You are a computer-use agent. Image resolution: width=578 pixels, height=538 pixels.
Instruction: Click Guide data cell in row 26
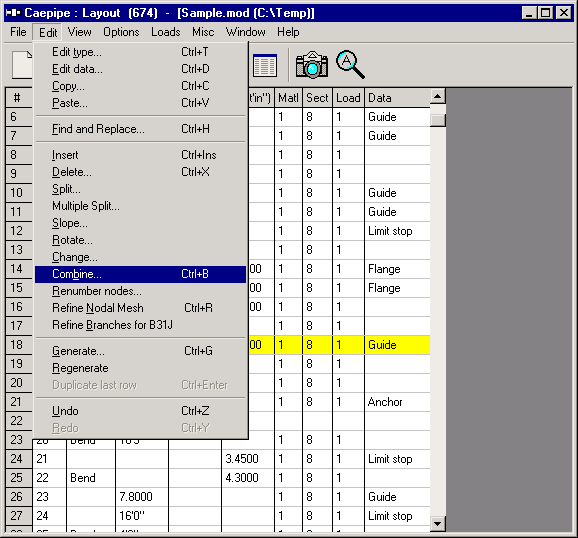coord(397,497)
